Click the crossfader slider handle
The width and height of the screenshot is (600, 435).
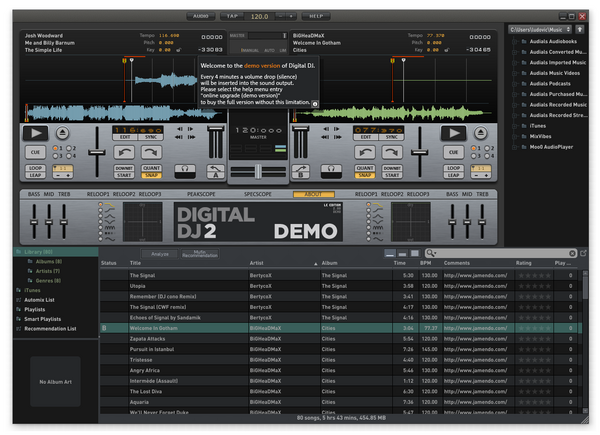click(258, 172)
